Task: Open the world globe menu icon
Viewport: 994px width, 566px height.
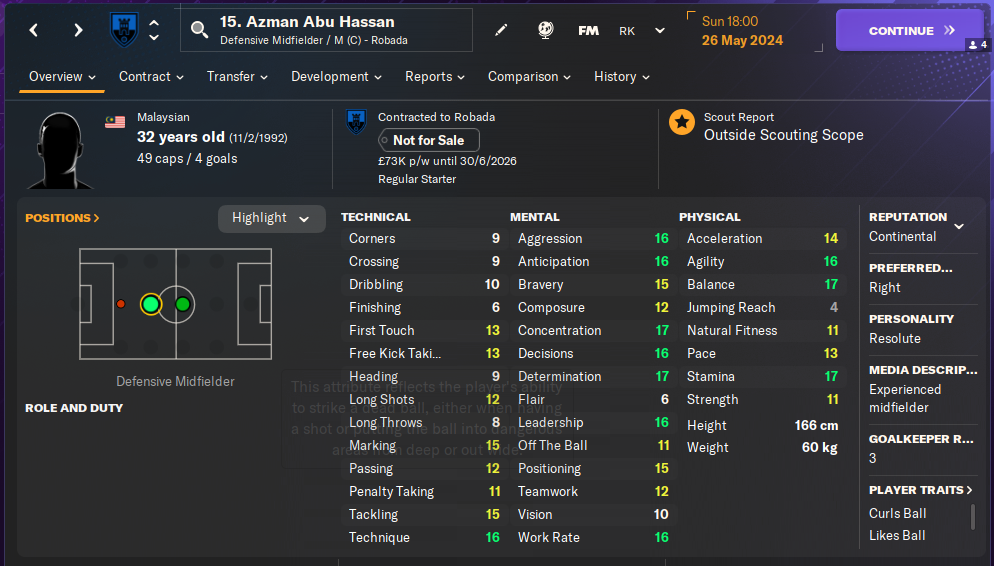Action: click(545, 30)
